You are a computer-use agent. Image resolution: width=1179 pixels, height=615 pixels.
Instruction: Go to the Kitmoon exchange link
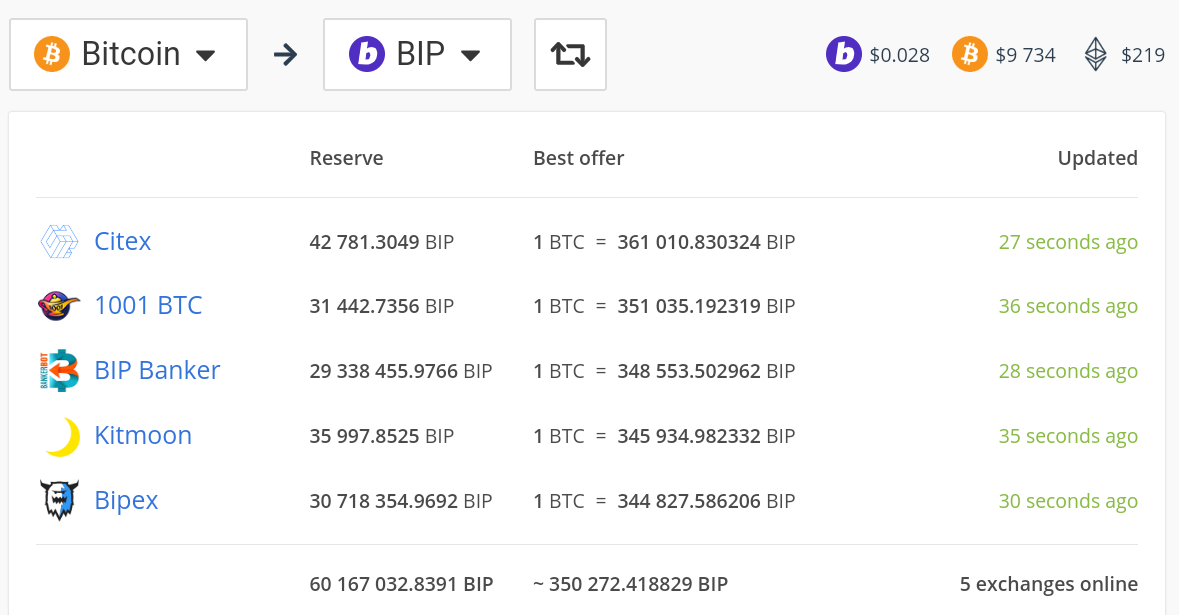(x=143, y=435)
